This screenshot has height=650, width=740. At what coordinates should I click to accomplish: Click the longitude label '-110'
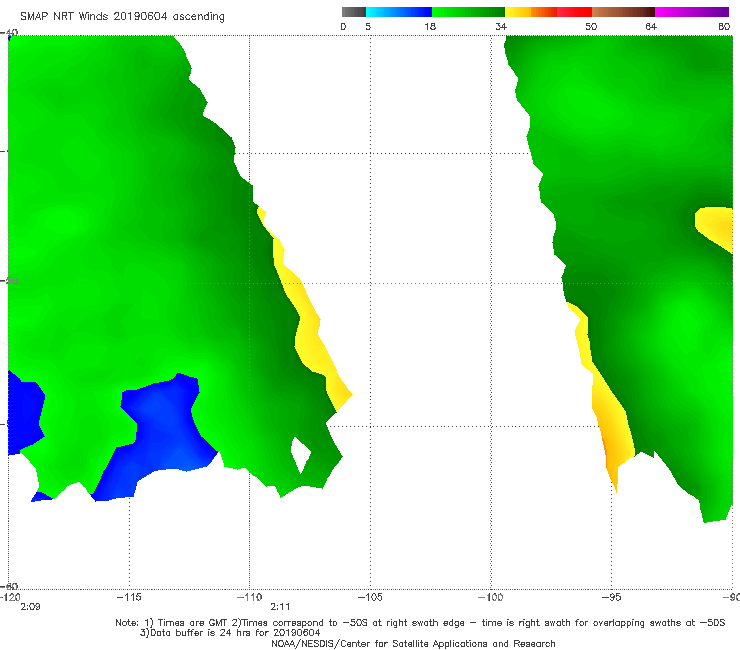click(x=250, y=597)
